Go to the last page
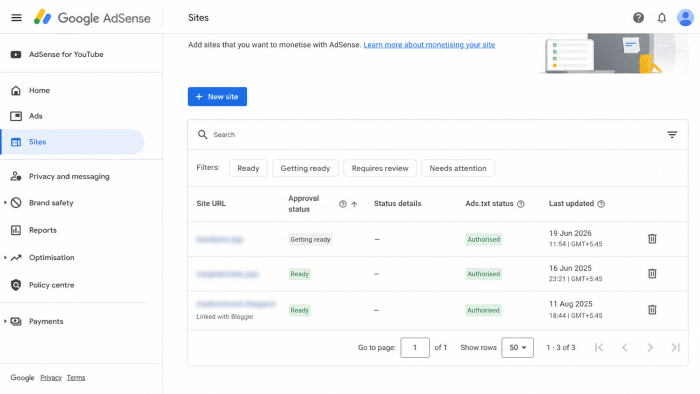Viewport: 700px width, 394px height. tap(675, 347)
